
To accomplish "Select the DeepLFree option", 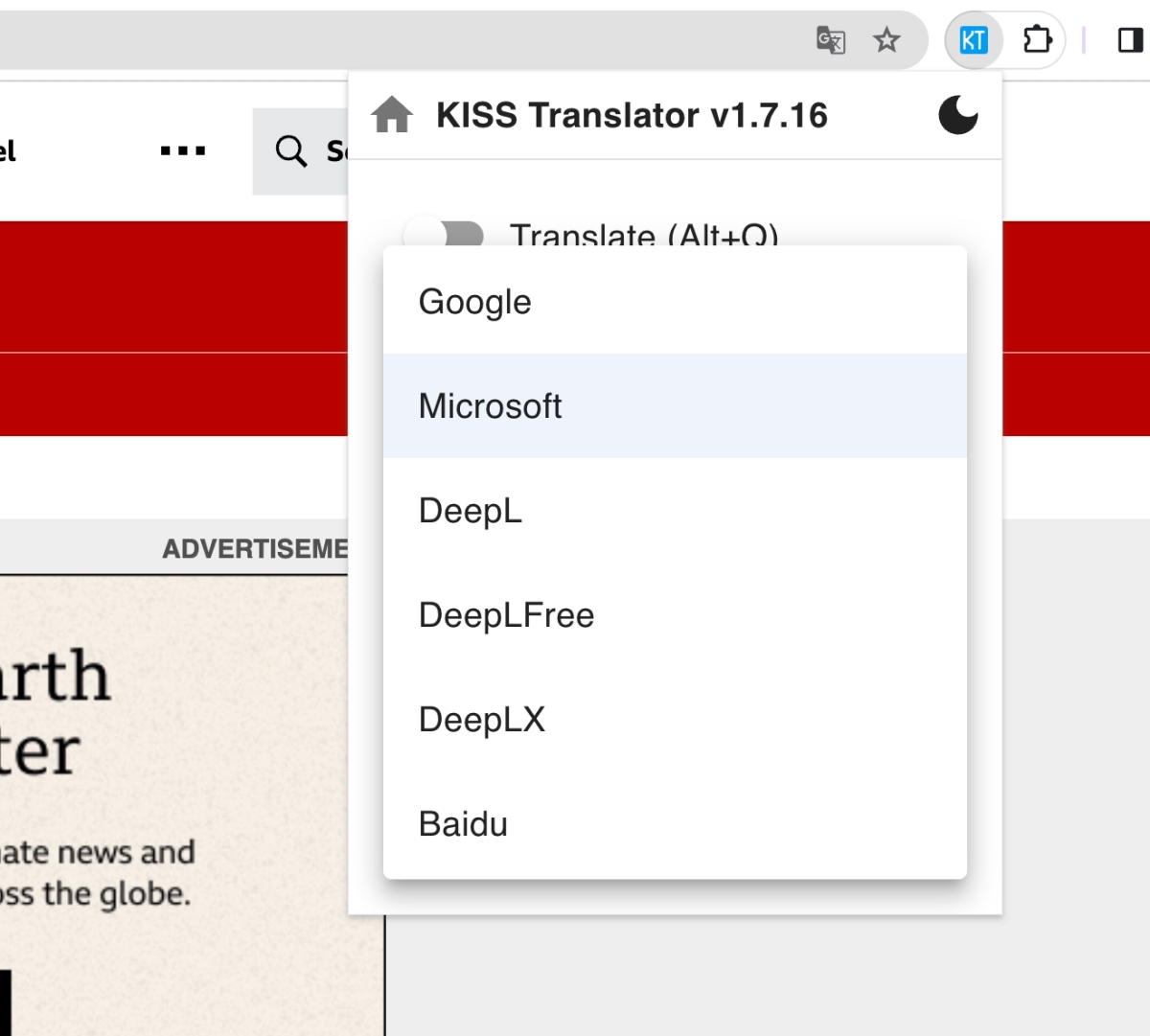I will coord(506,615).
